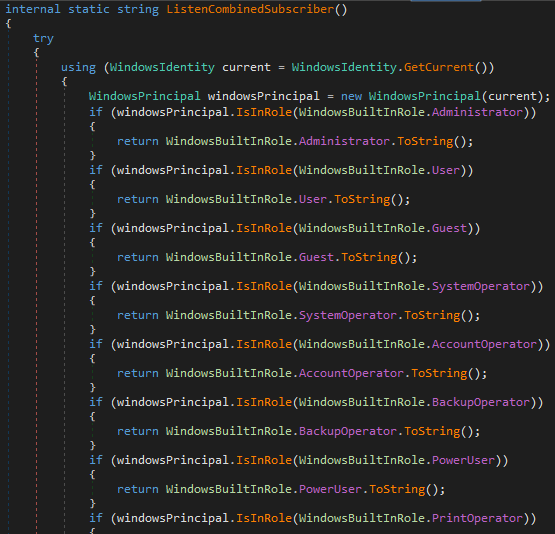Click 'User' inside the IsInRole condition
The image size is (555, 534).
[446, 170]
